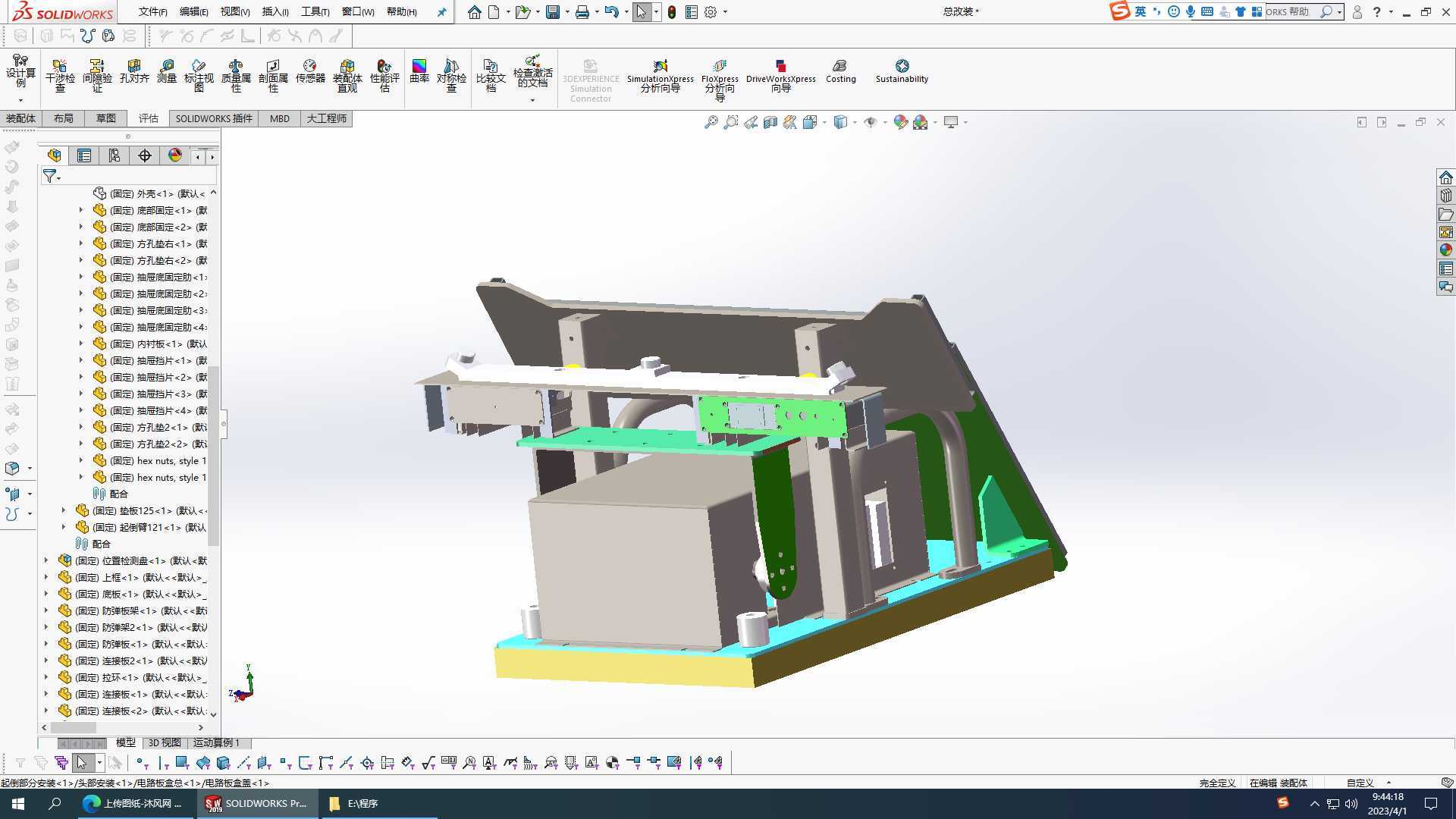Expand the 位置检测盘<1> tree node

[x=46, y=560]
